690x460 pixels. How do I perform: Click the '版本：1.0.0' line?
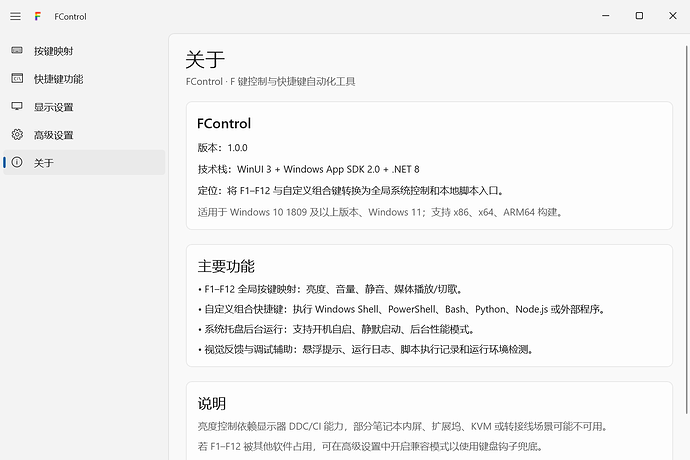222,147
